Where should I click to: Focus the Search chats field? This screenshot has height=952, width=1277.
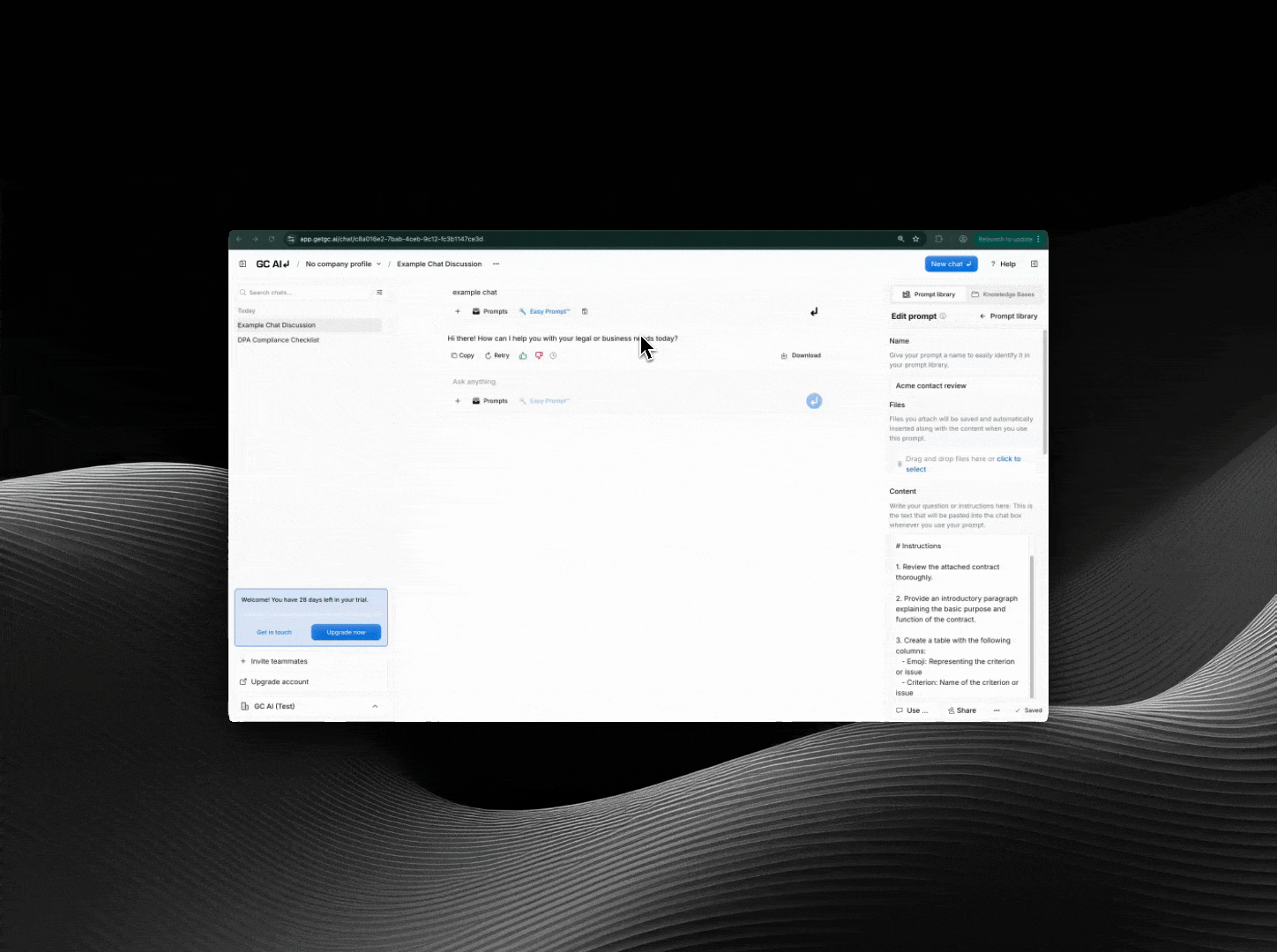pos(304,293)
